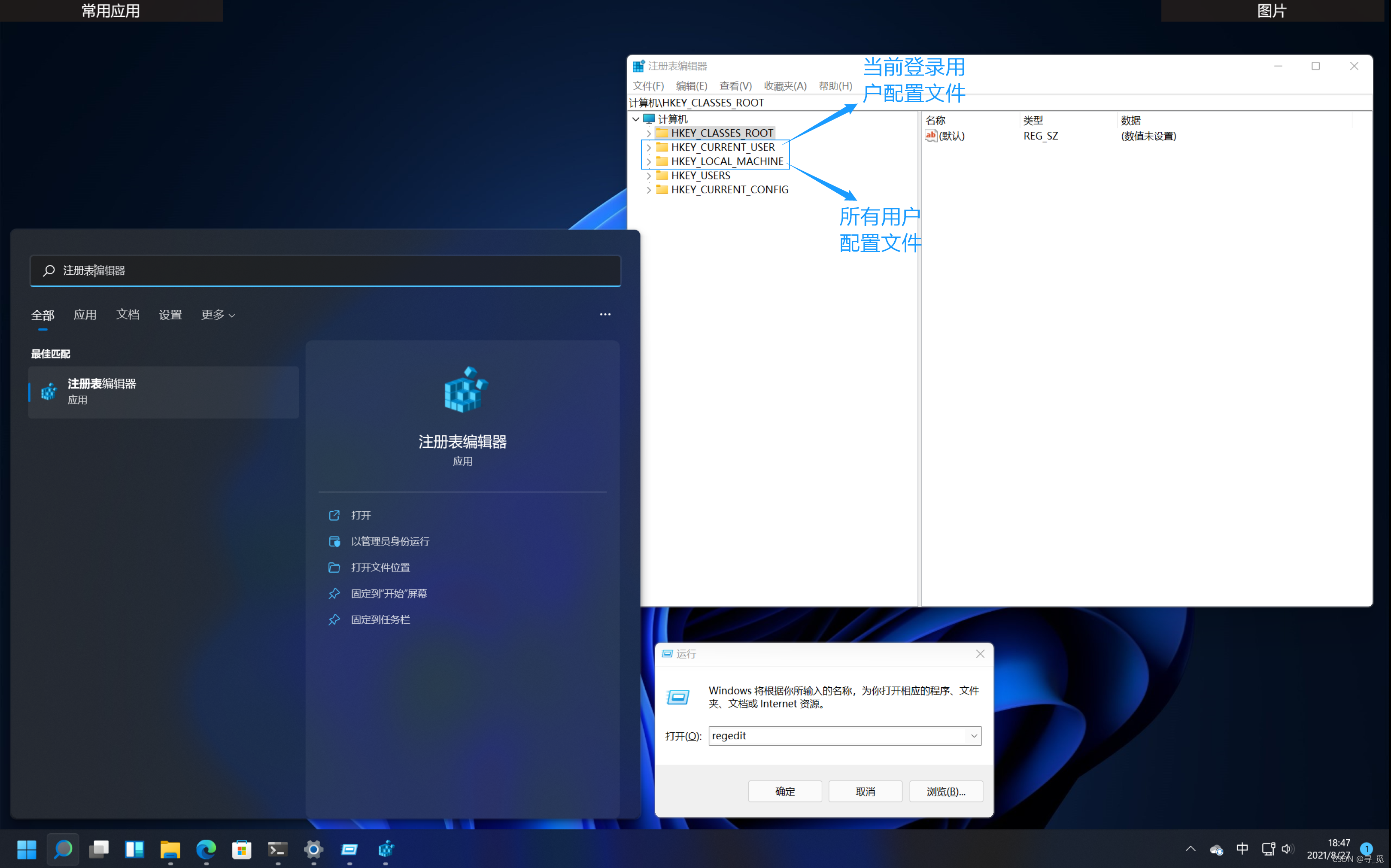Click the Task View taskbar icon
This screenshot has width=1391, height=868.
99,849
